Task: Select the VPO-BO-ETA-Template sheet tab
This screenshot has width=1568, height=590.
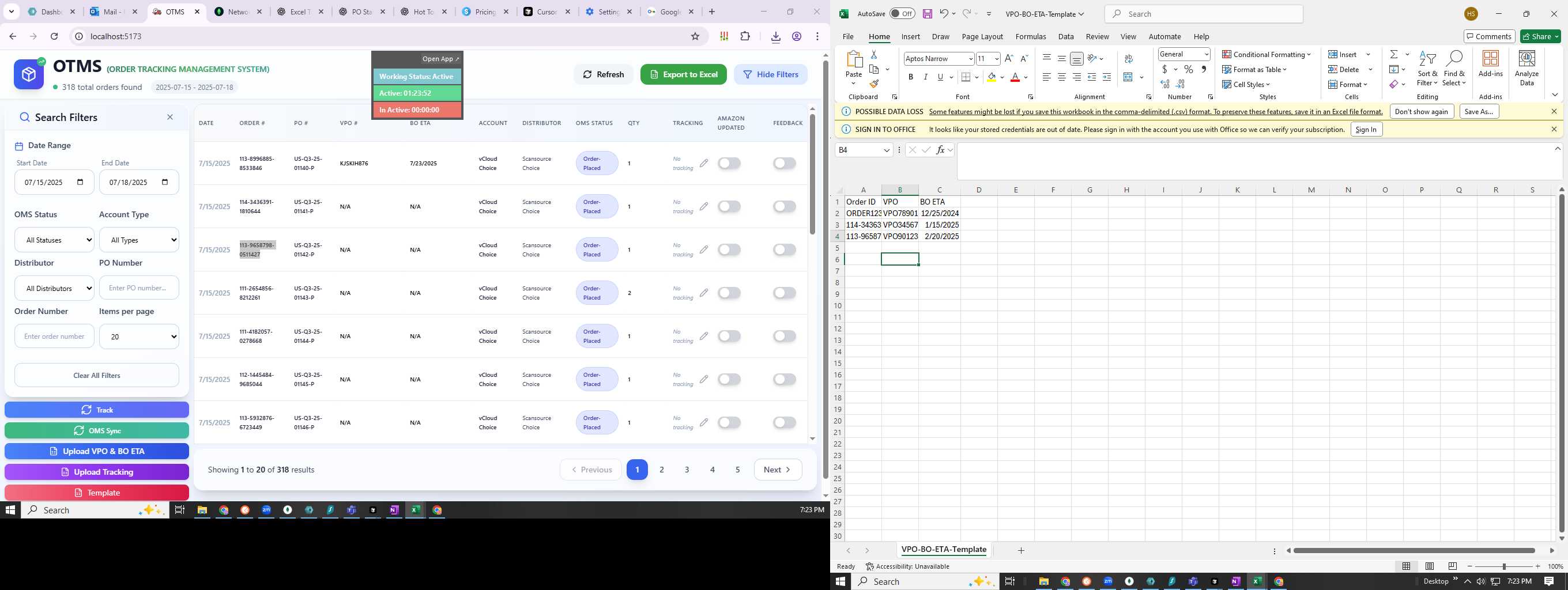Action: 944,549
